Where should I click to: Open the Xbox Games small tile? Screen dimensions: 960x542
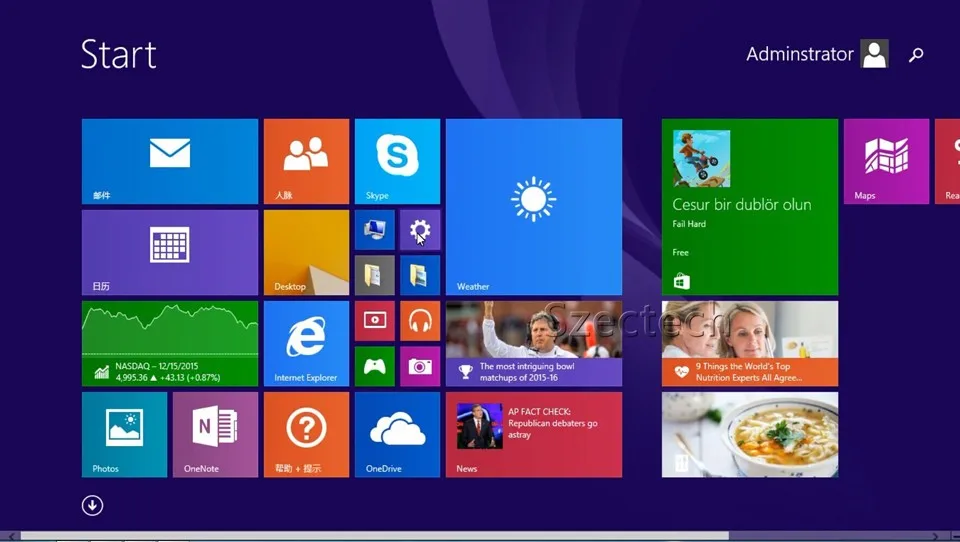click(375, 366)
